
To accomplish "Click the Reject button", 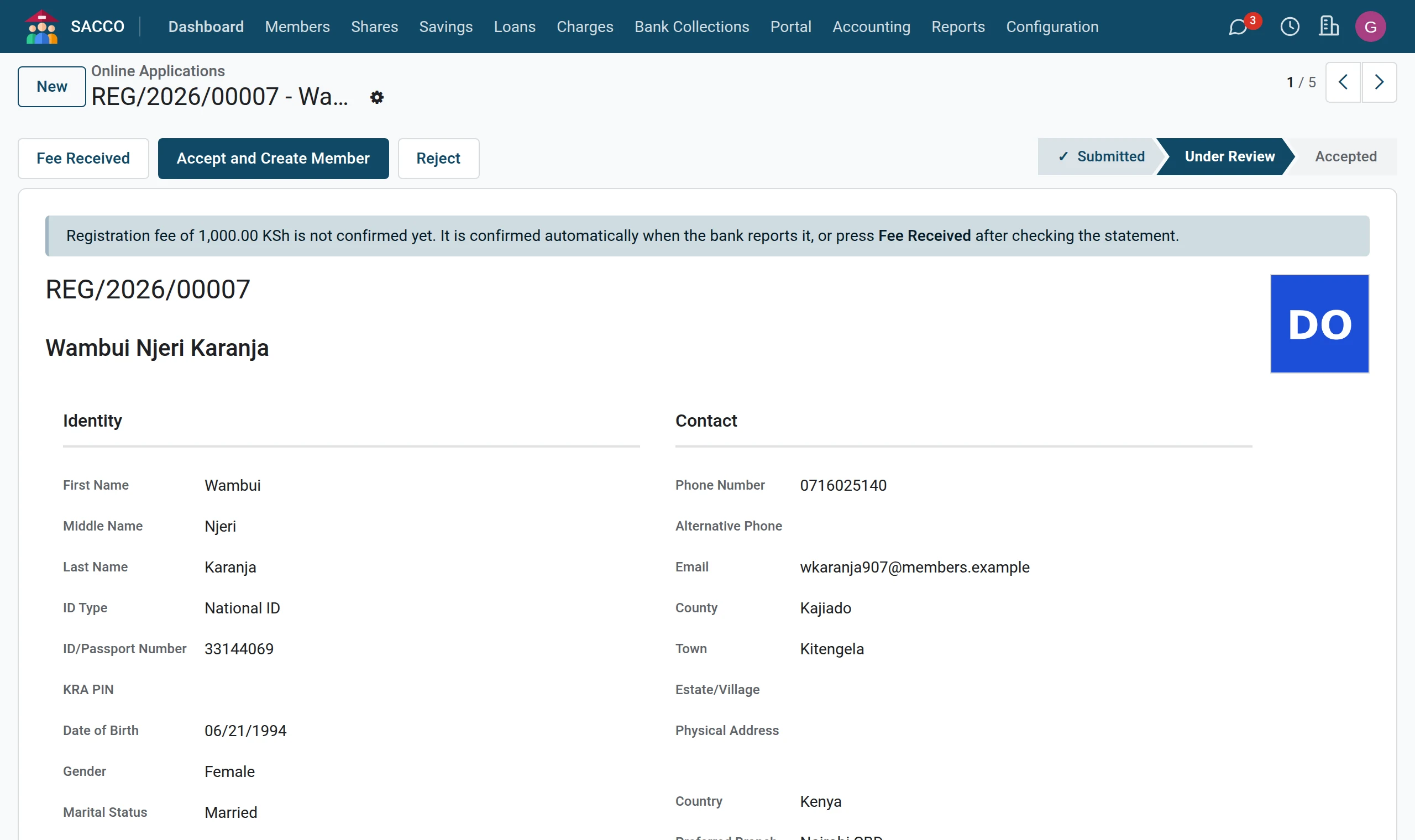I will point(438,159).
